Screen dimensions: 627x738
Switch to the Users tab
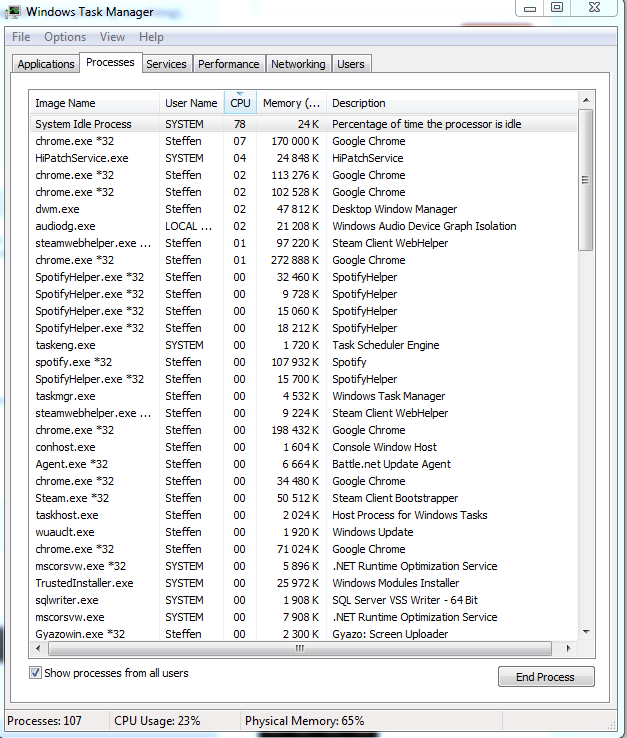point(351,64)
